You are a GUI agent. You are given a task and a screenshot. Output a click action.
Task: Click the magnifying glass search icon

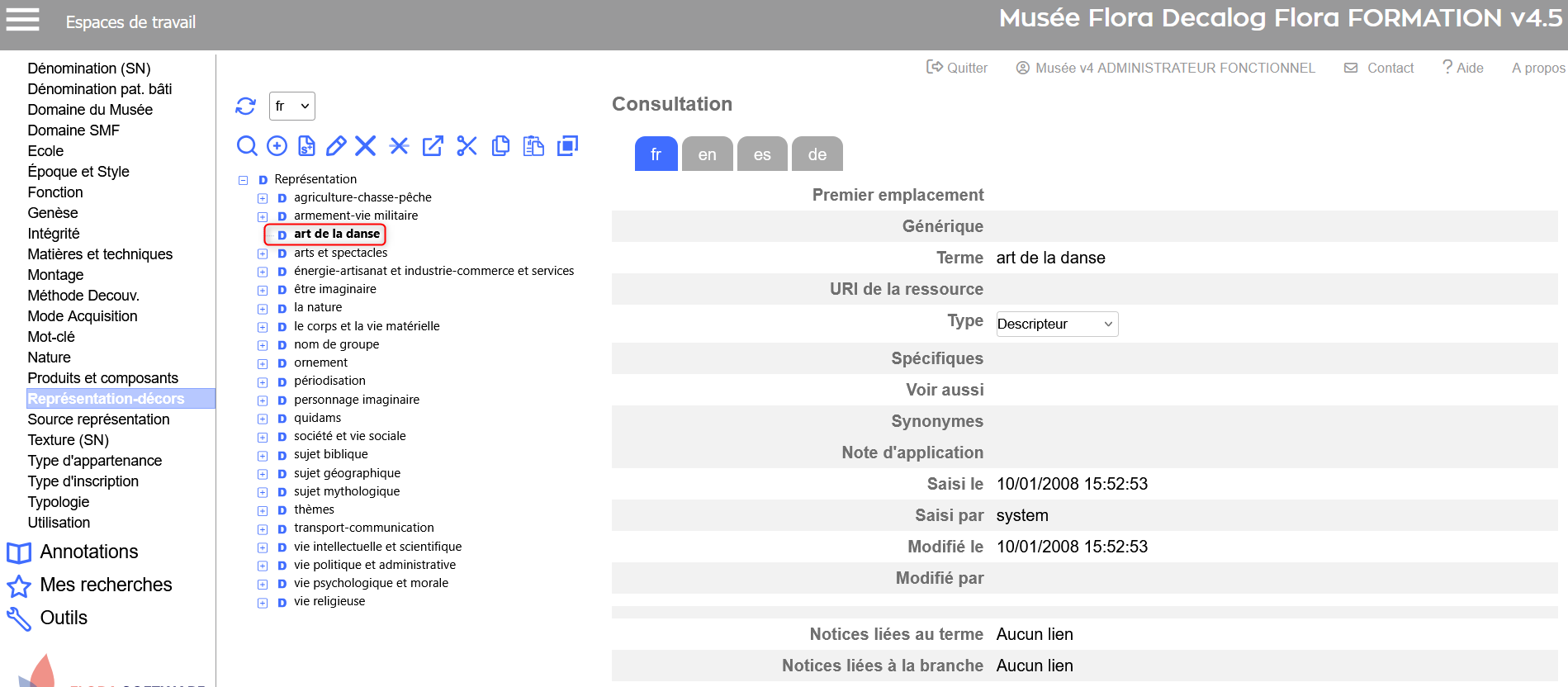(x=246, y=146)
